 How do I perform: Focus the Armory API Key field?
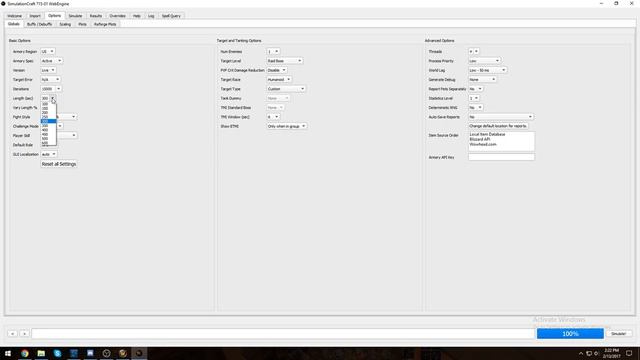[501, 157]
